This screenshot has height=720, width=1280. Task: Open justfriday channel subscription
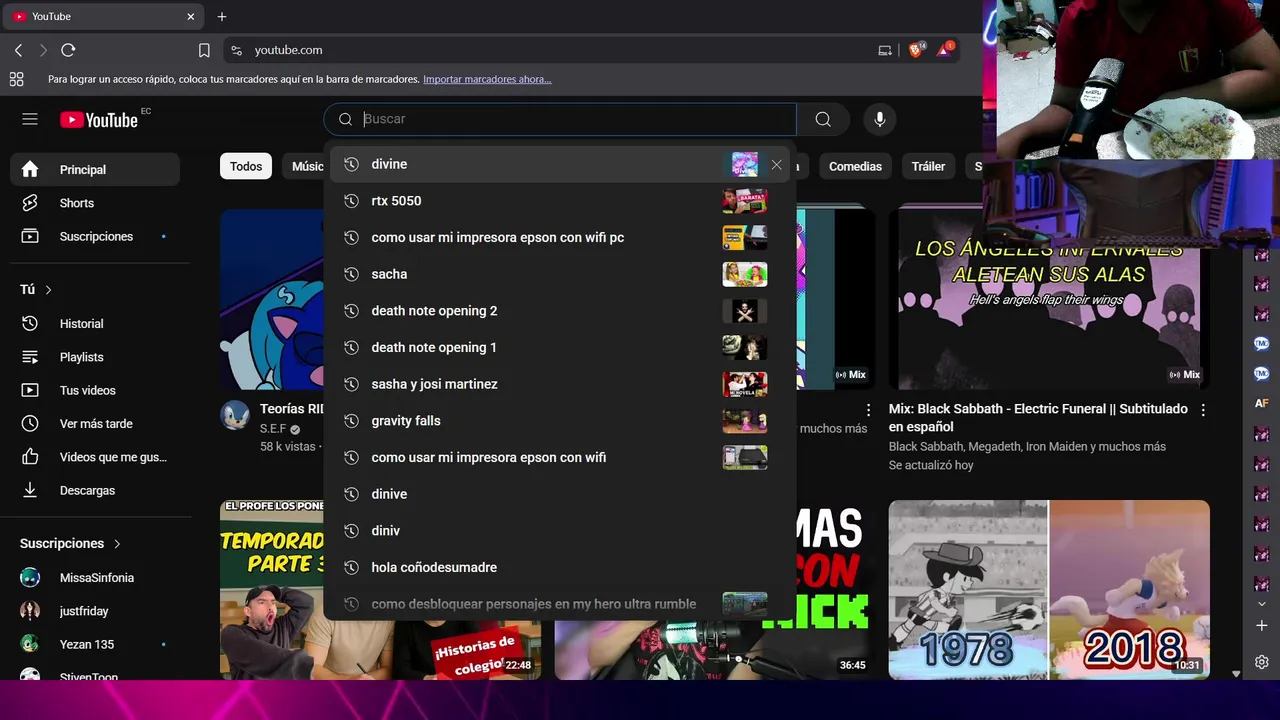(x=95, y=611)
